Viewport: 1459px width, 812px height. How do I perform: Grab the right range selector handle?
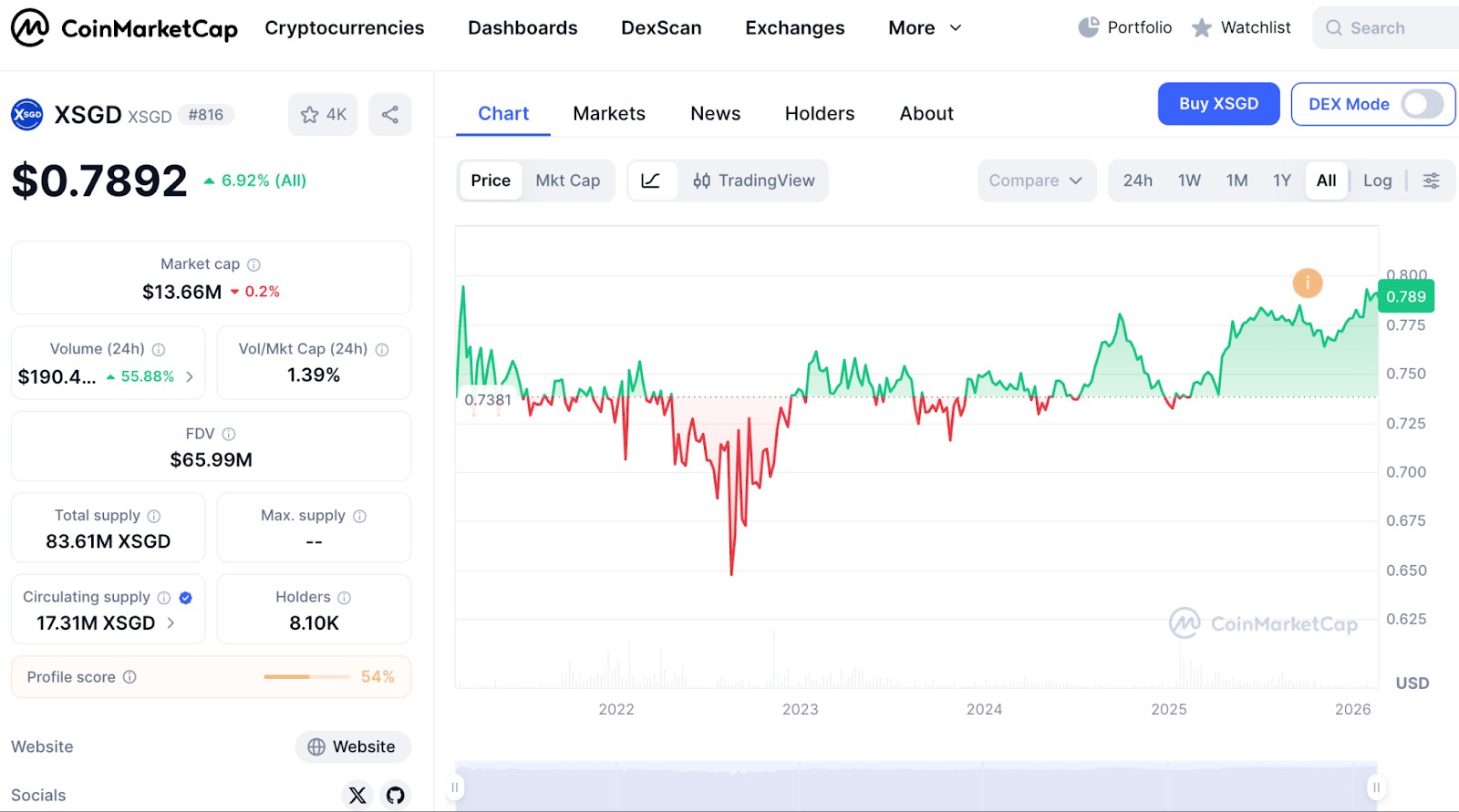tap(1377, 787)
